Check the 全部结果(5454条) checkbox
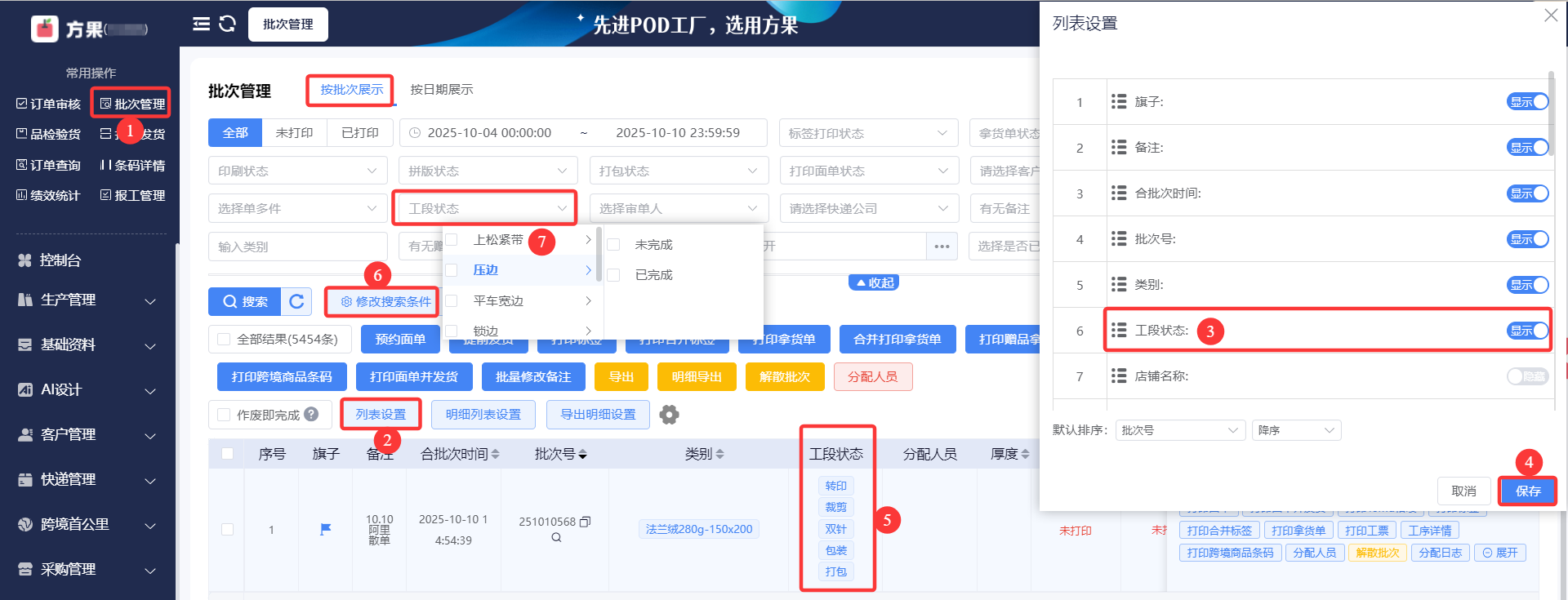1568x600 pixels. [224, 339]
